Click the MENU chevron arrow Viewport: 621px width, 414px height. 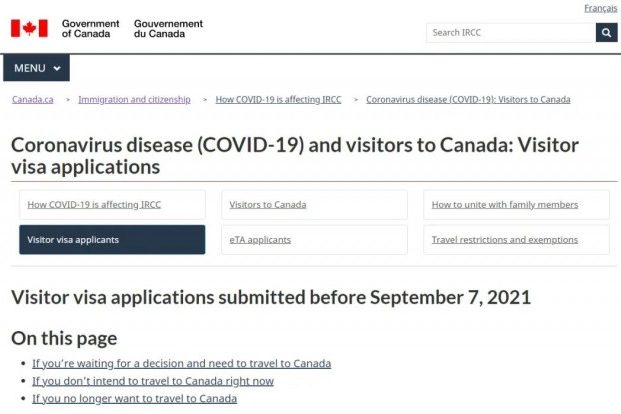click(57, 68)
